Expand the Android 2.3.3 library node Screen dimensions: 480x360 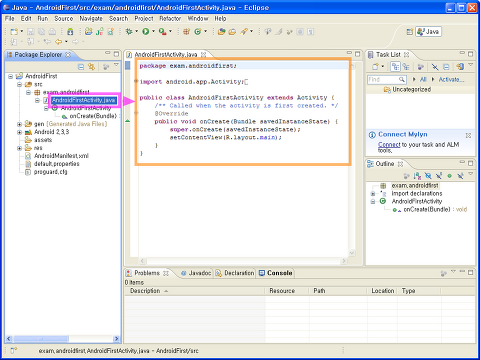[x=20, y=132]
